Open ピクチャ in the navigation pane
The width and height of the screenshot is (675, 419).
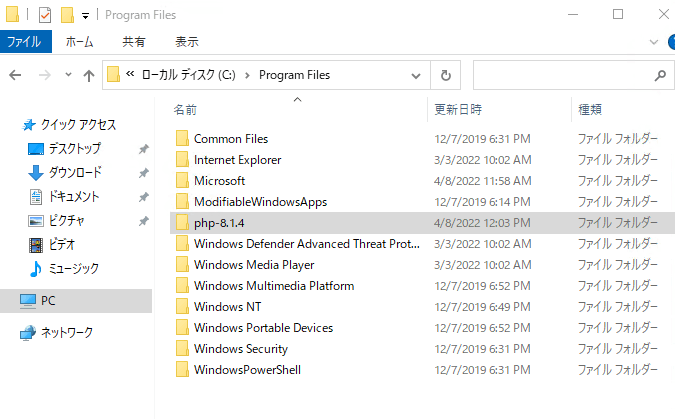click(x=66, y=221)
